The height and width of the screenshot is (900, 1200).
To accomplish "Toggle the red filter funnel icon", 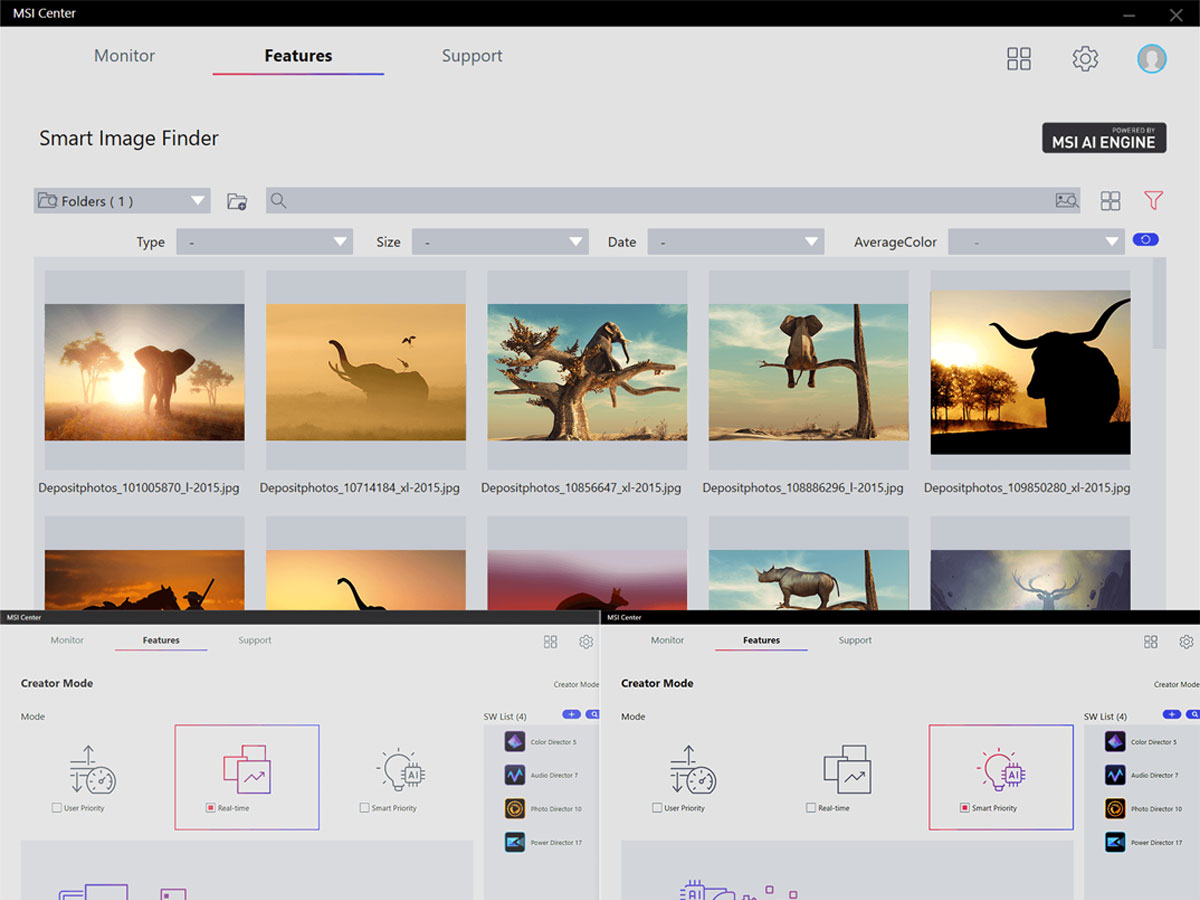I will coord(1153,201).
